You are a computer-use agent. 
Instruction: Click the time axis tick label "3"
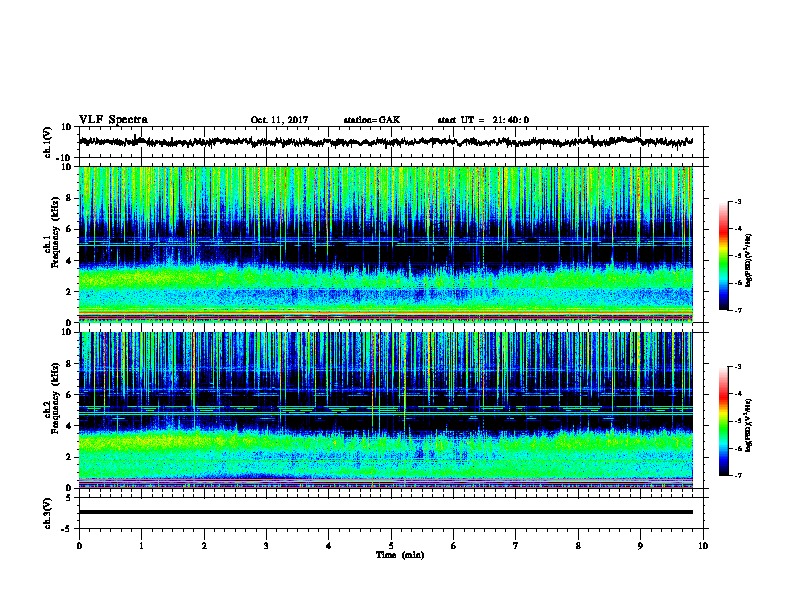tap(266, 546)
